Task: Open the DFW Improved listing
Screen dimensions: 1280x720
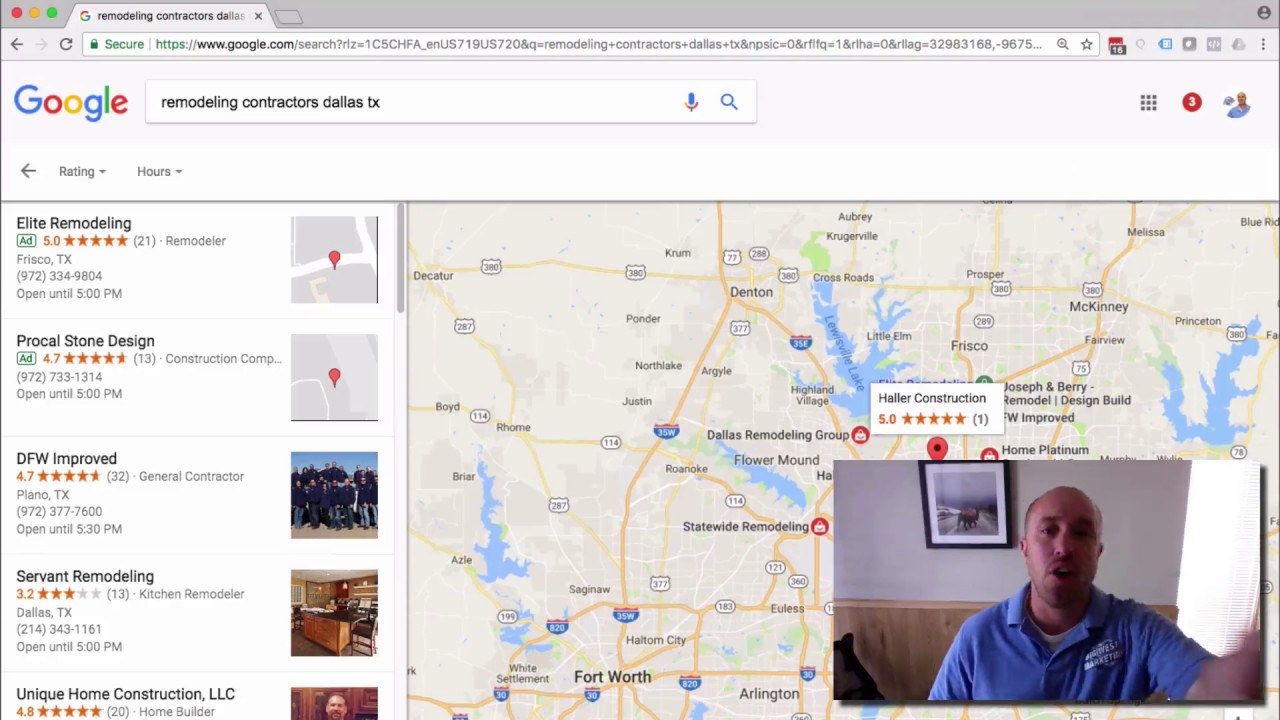Action: 66,459
